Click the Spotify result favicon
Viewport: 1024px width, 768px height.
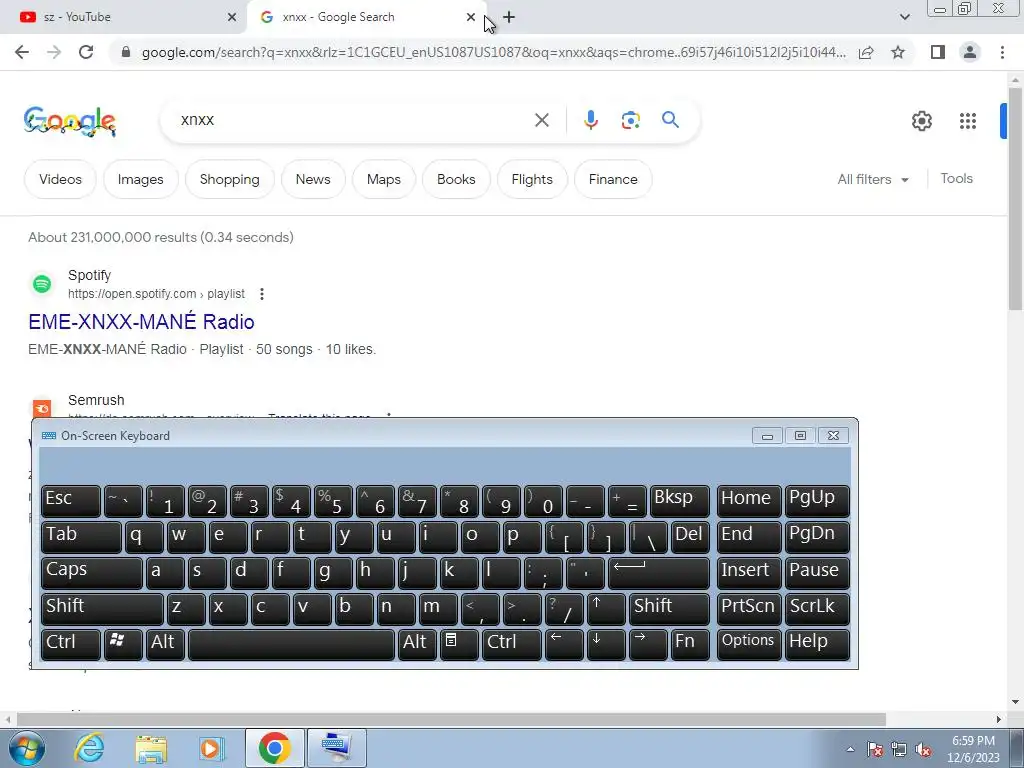42,283
